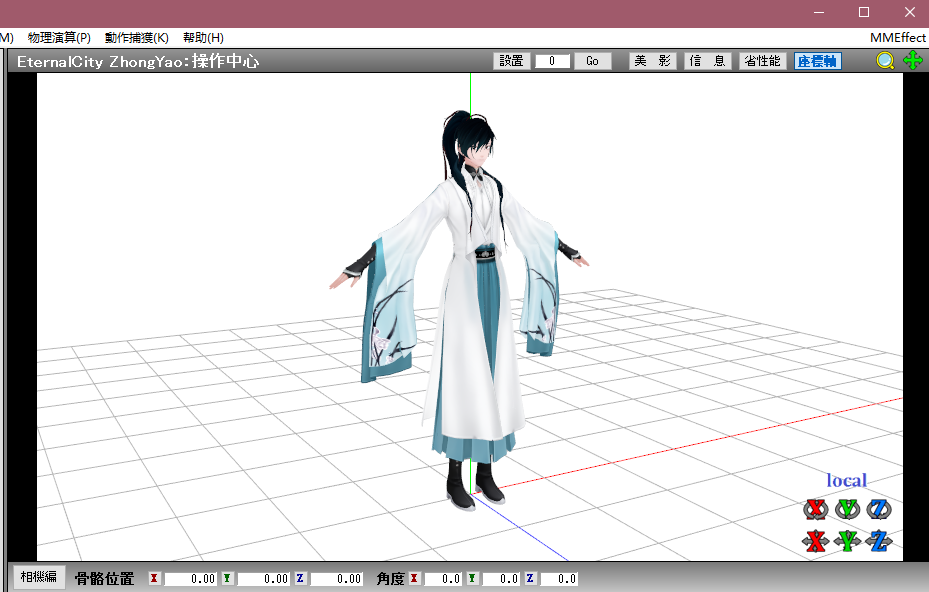Click the Y-axis move icon
929x592 pixels.
tap(848, 542)
